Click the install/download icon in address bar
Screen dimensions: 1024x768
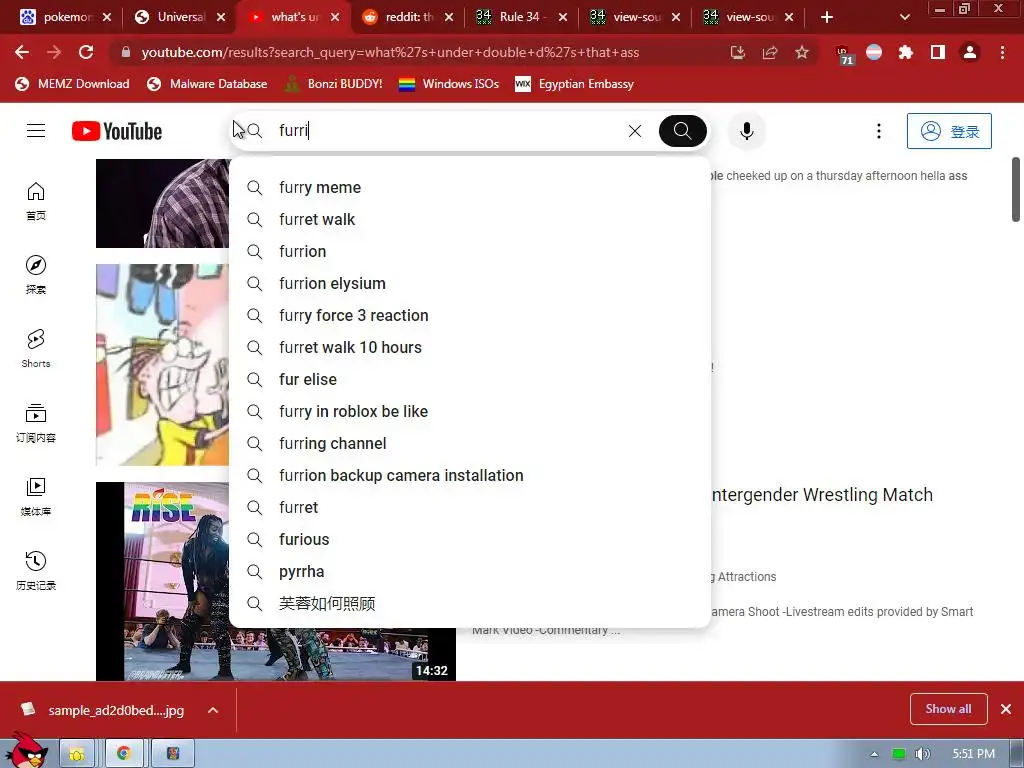tap(738, 52)
